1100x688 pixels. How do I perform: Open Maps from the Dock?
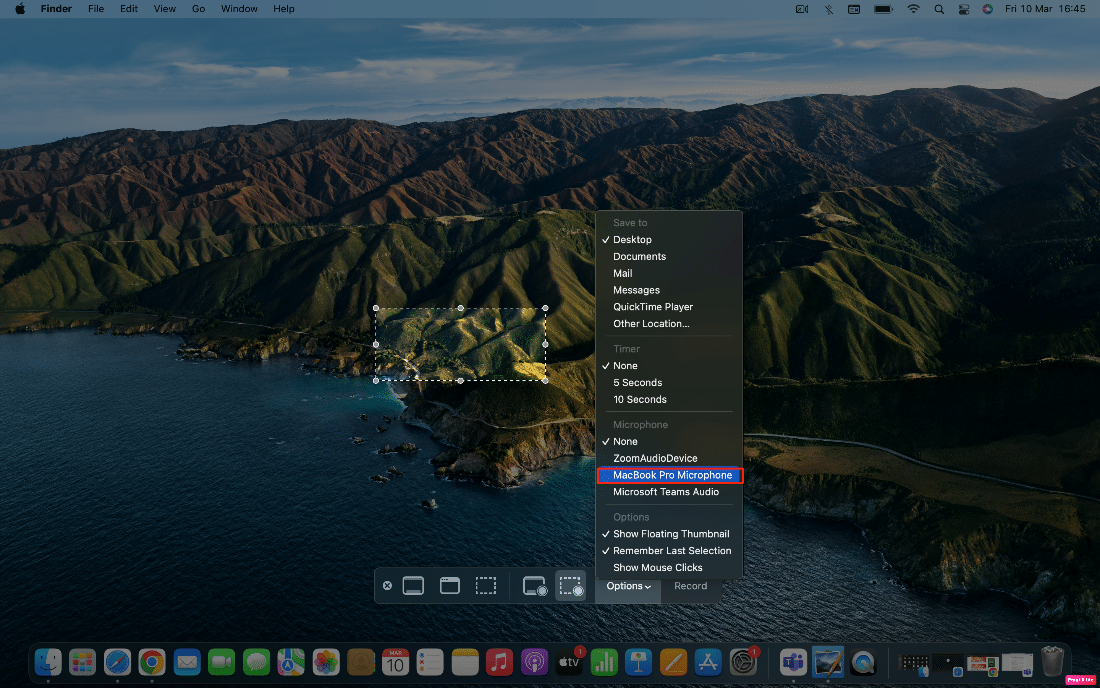point(291,661)
